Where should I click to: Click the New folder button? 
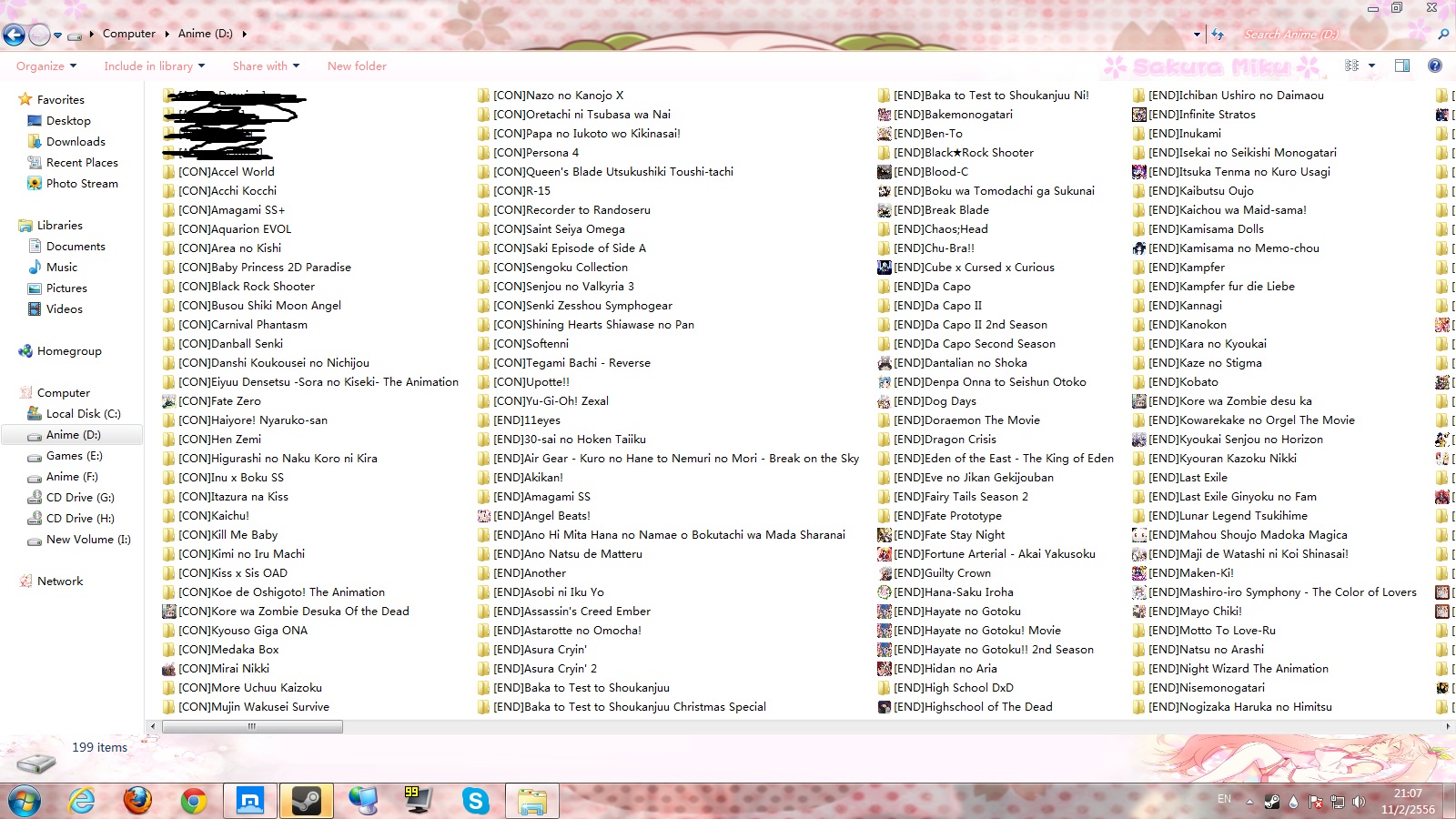[x=357, y=66]
